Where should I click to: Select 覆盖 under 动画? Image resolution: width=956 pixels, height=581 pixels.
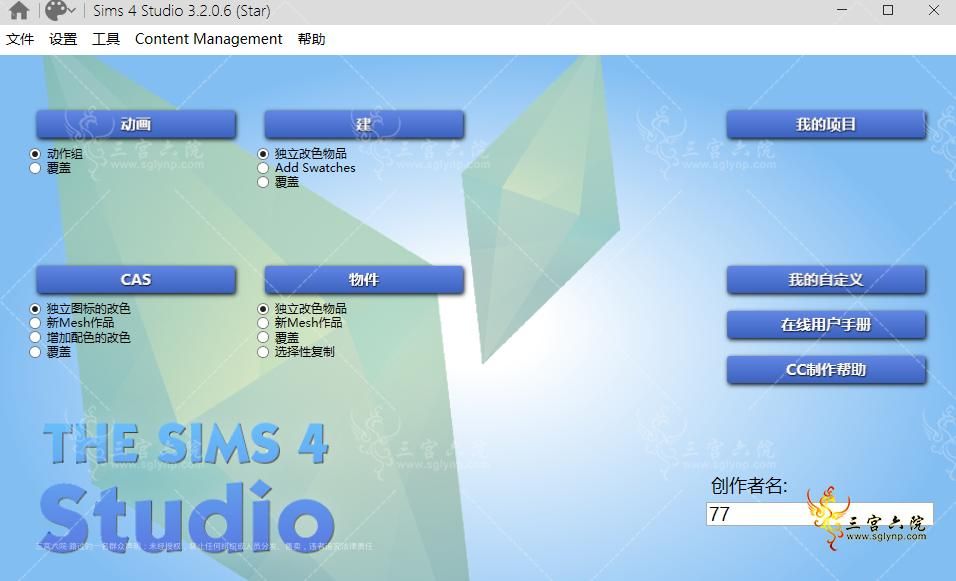click(x=35, y=168)
